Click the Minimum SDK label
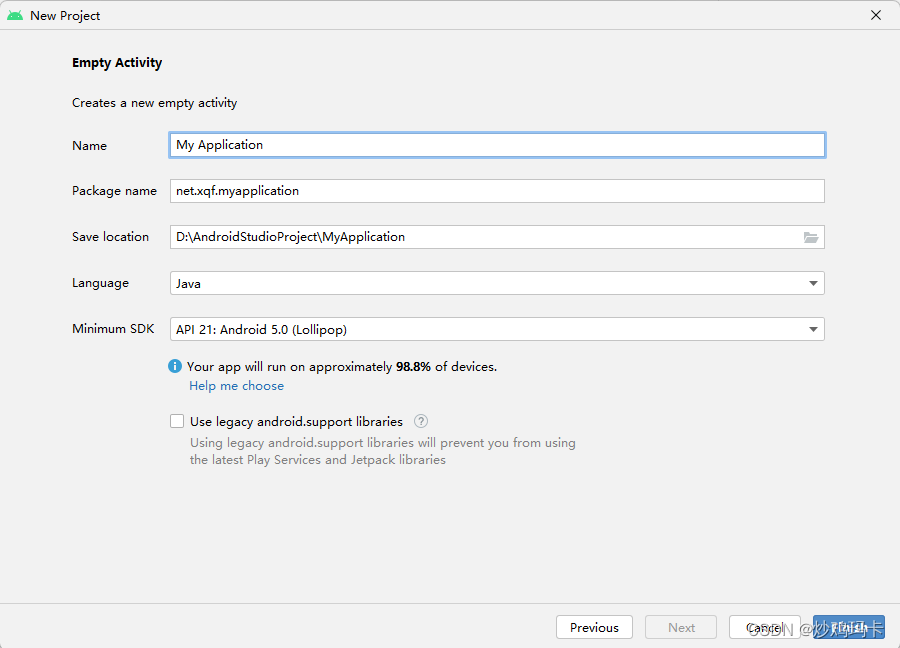The width and height of the screenshot is (900, 648). point(113,329)
